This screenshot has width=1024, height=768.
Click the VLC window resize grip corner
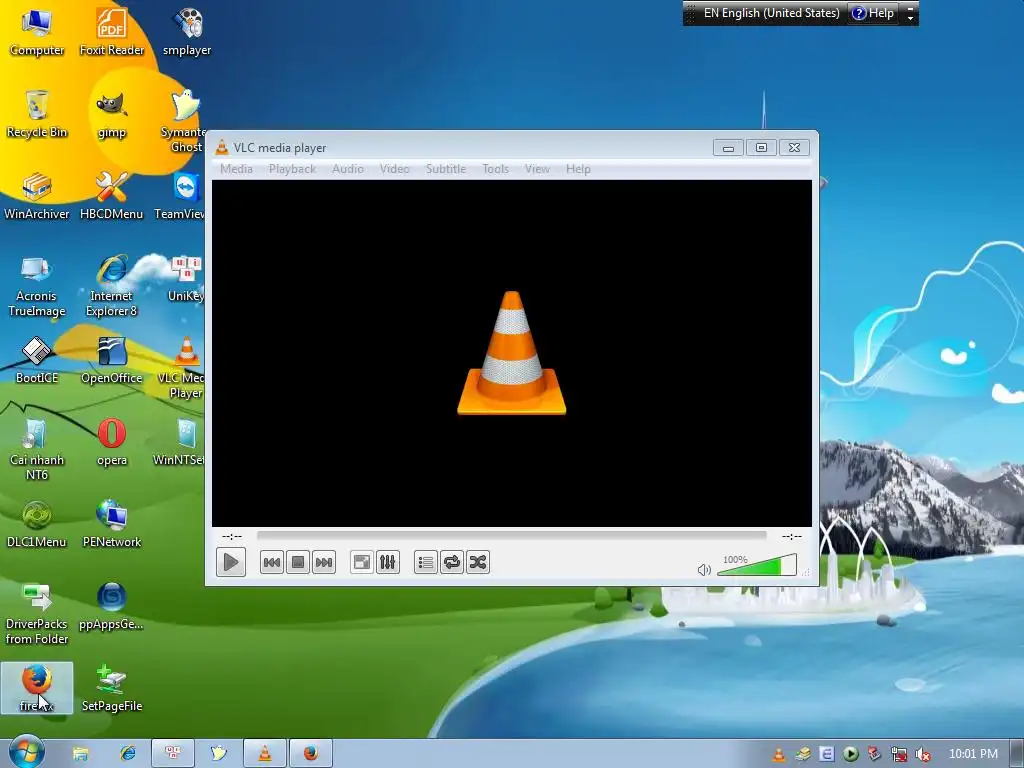[807, 572]
